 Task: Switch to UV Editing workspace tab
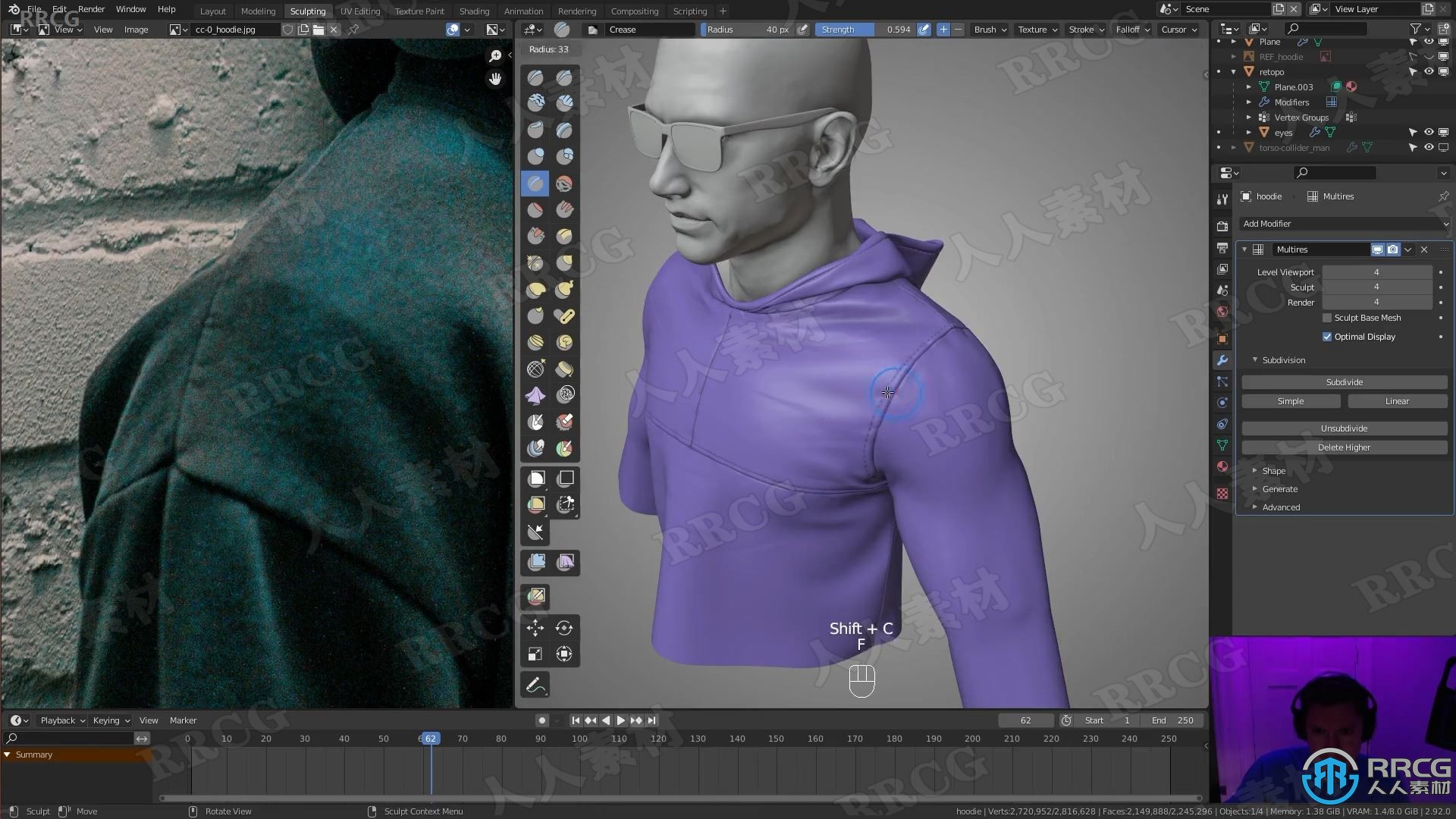360,10
